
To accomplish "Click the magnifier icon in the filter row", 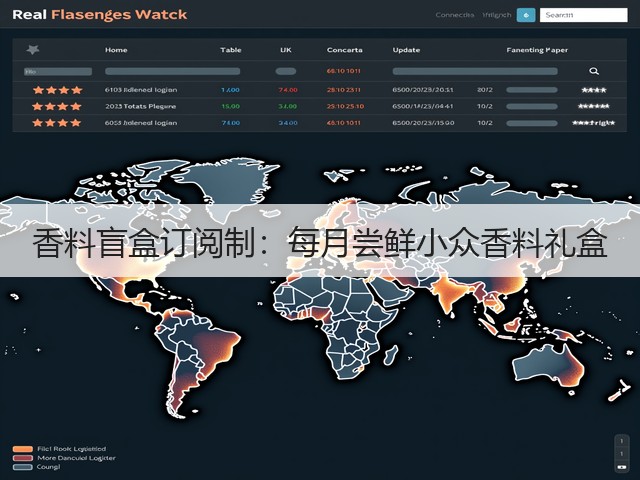I will coord(594,71).
